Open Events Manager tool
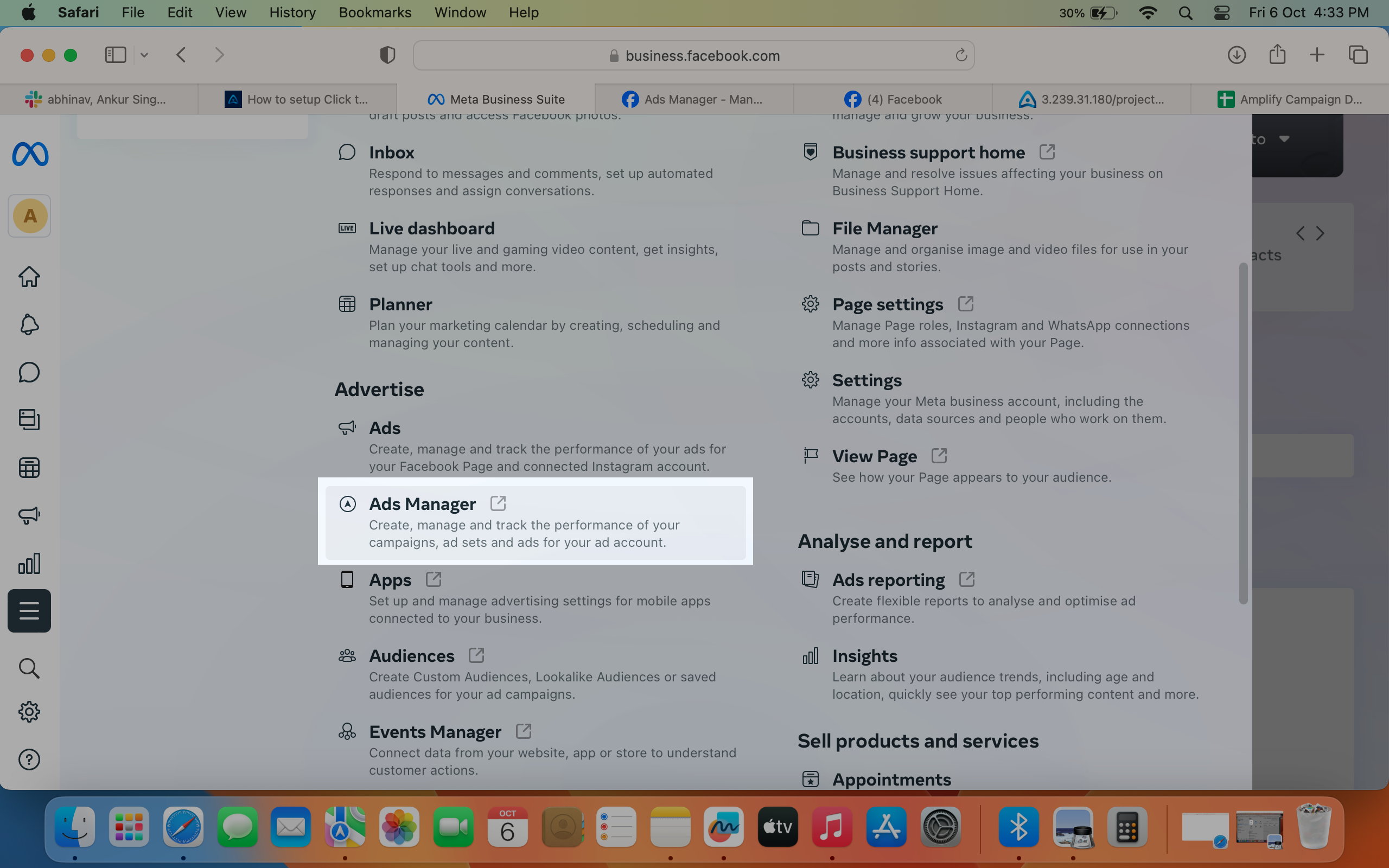 click(x=535, y=750)
